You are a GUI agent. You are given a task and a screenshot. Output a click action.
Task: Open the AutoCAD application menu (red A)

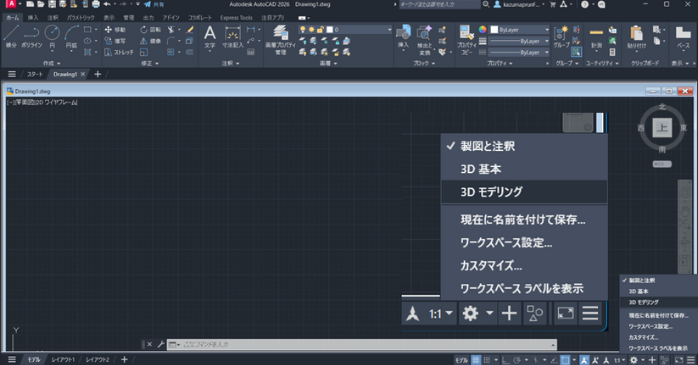(x=11, y=4)
